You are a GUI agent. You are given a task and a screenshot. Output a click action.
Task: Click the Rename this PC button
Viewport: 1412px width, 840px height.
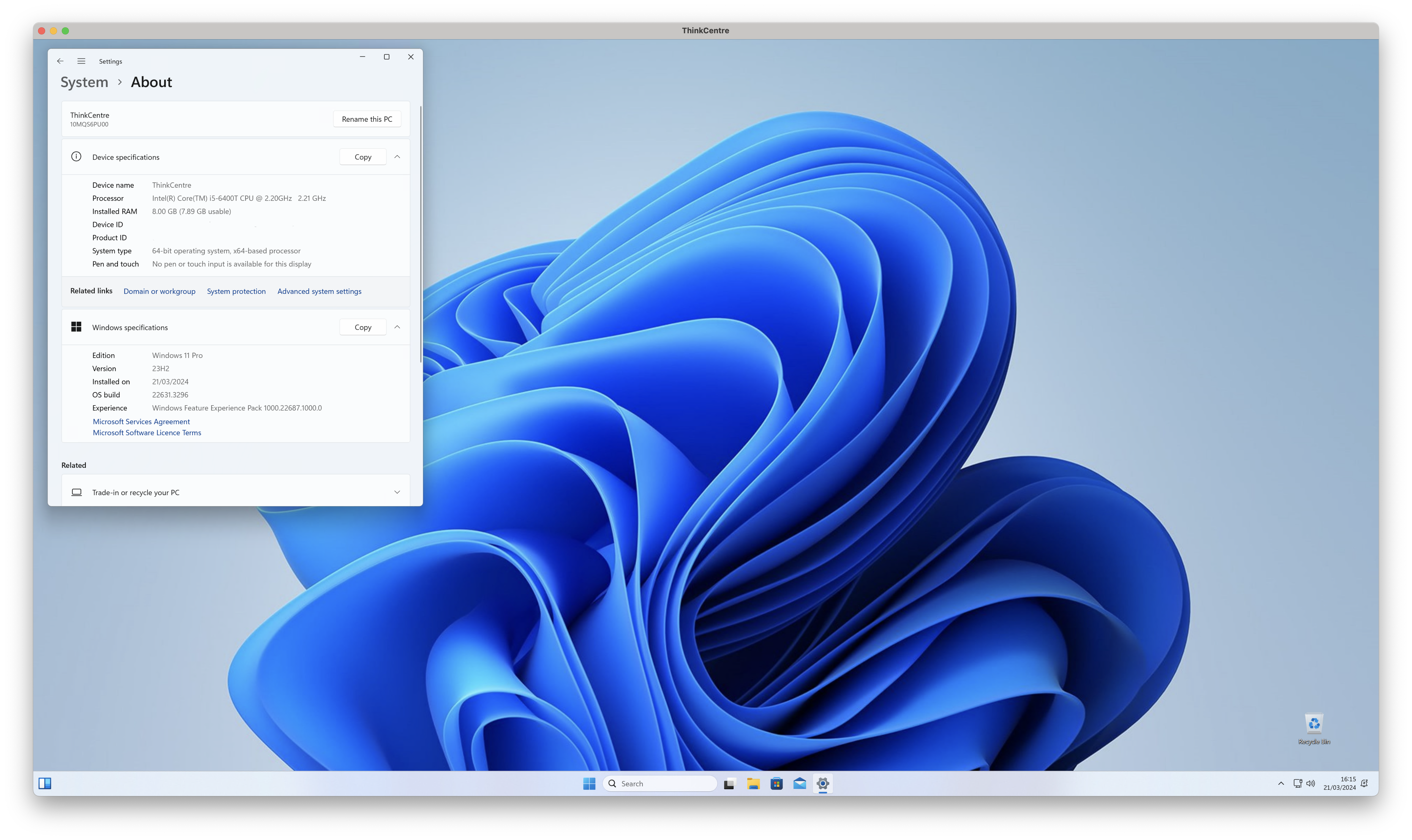[x=367, y=119]
